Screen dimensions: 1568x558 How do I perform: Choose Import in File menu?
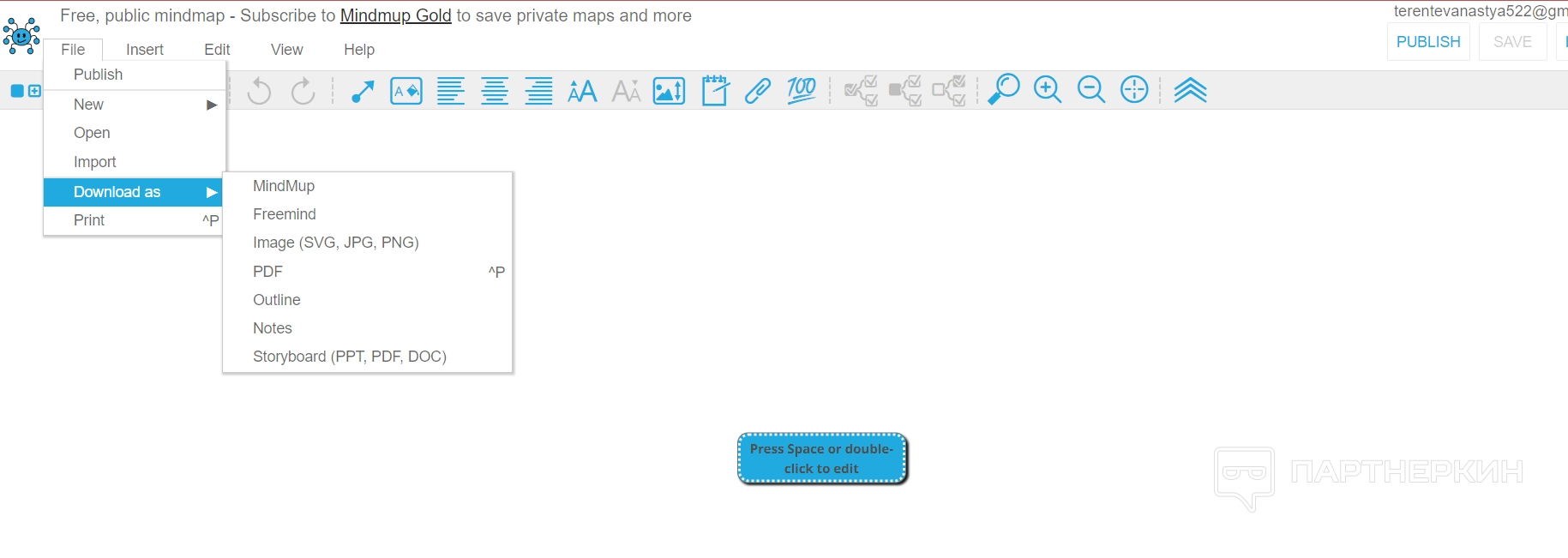[x=135, y=162]
